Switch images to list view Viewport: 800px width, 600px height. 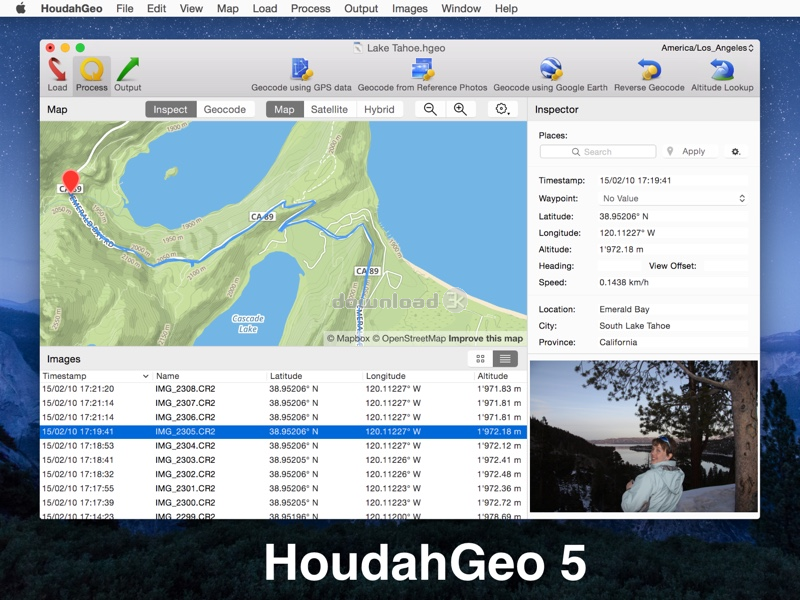pos(505,359)
